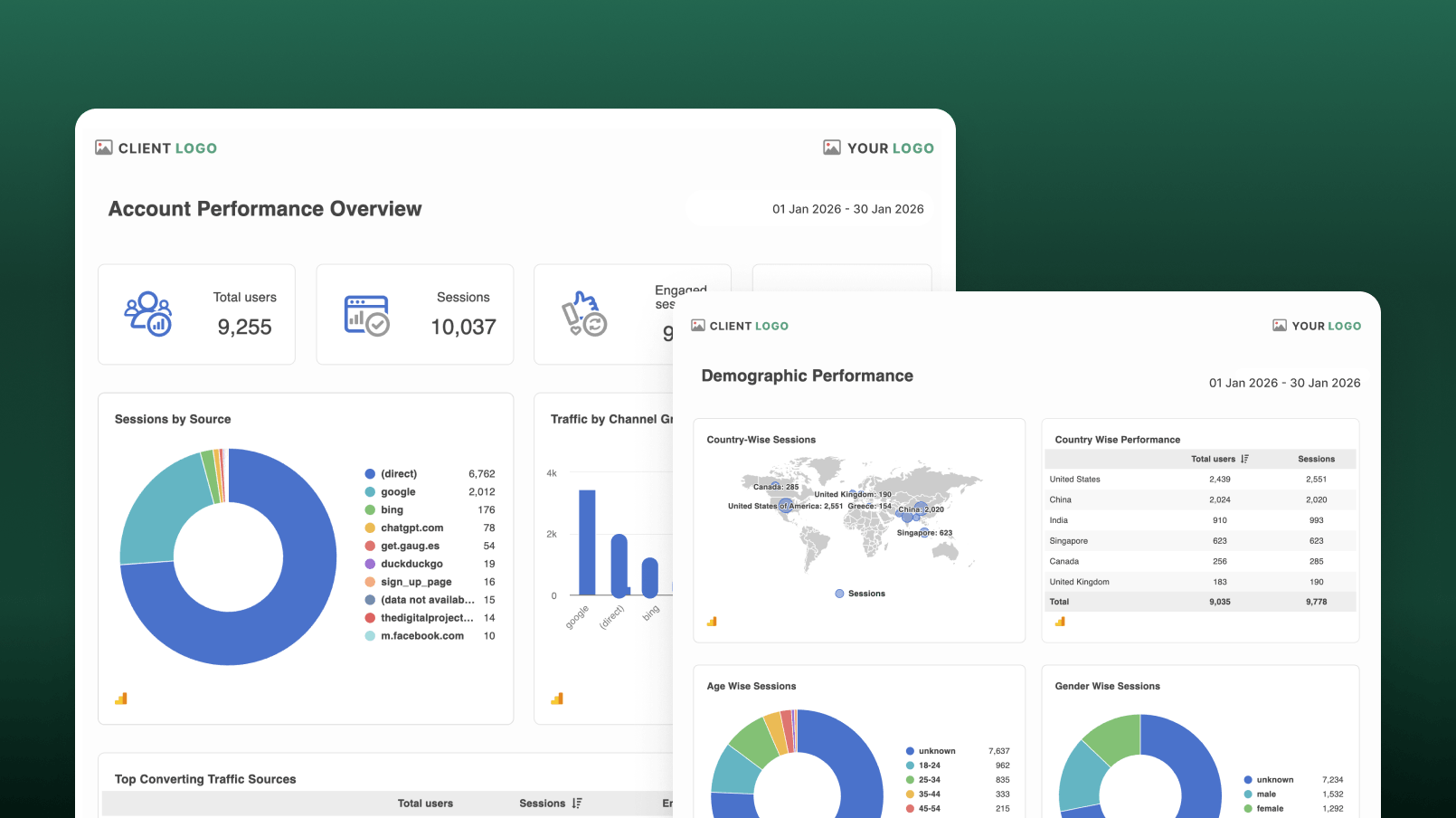Click the Total users 9,255 card

pyautogui.click(x=196, y=314)
